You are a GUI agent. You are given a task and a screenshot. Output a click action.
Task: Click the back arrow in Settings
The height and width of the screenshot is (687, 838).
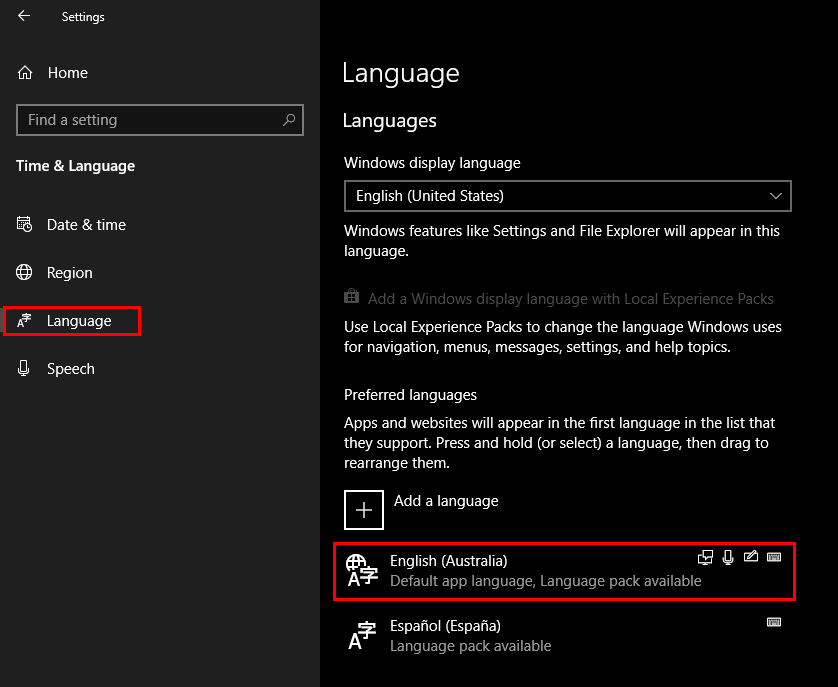pyautogui.click(x=24, y=16)
